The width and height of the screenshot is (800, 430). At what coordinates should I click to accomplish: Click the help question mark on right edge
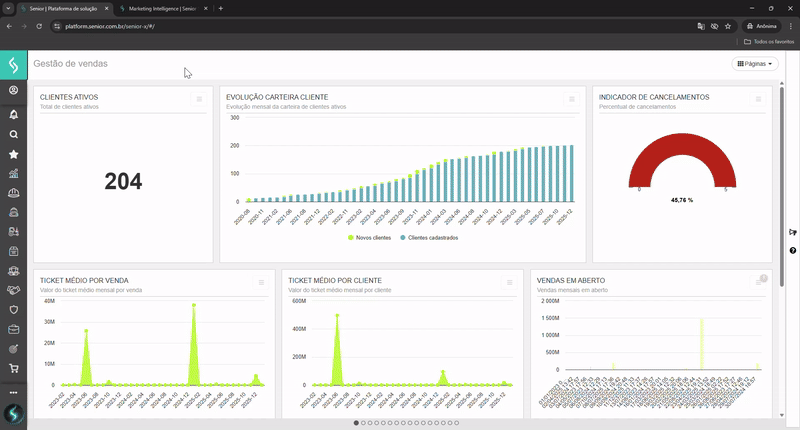[x=793, y=250]
